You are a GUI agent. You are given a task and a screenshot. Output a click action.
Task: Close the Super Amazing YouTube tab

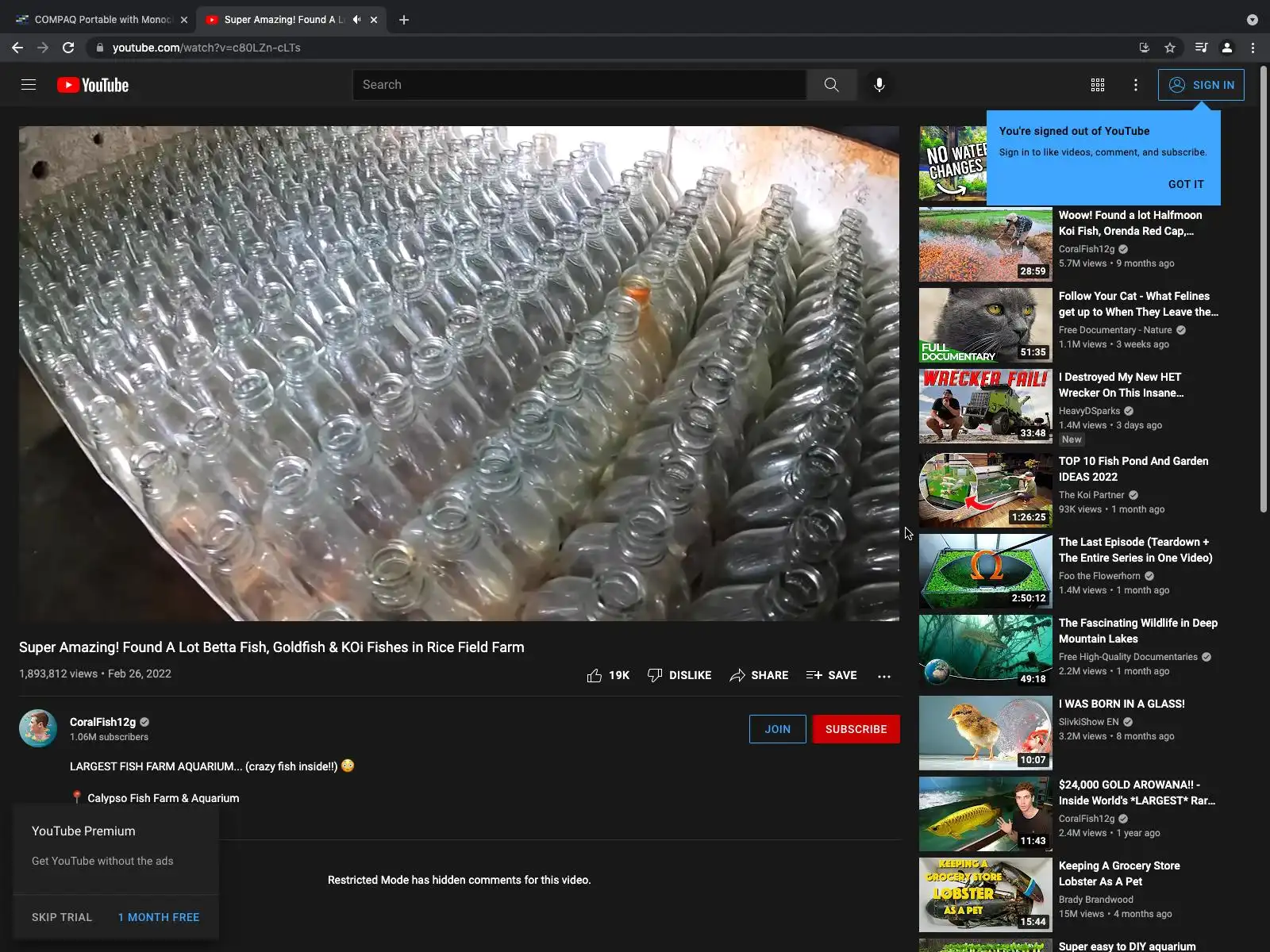[x=374, y=20]
